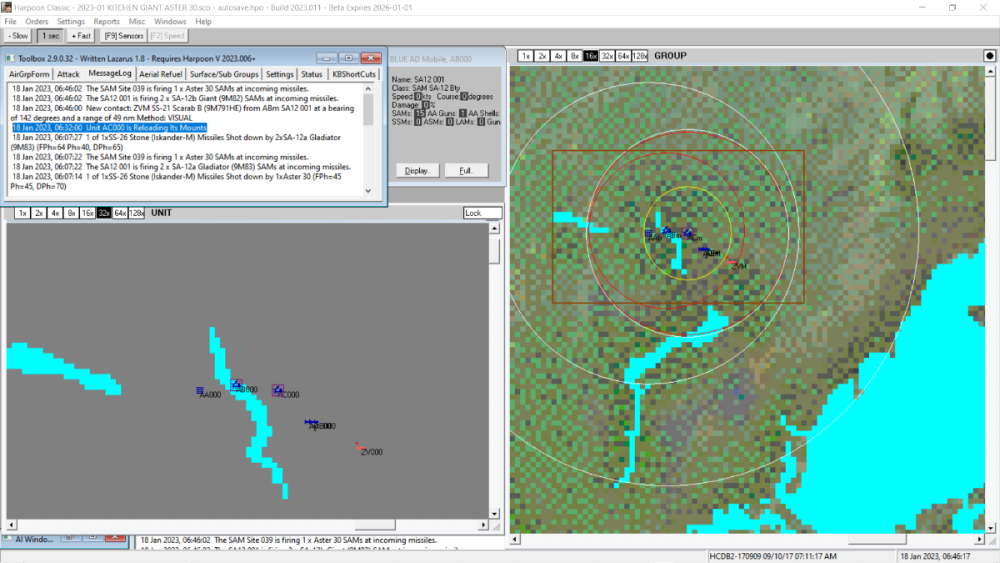Click MessageLog scrollbar down arrow

(x=368, y=191)
